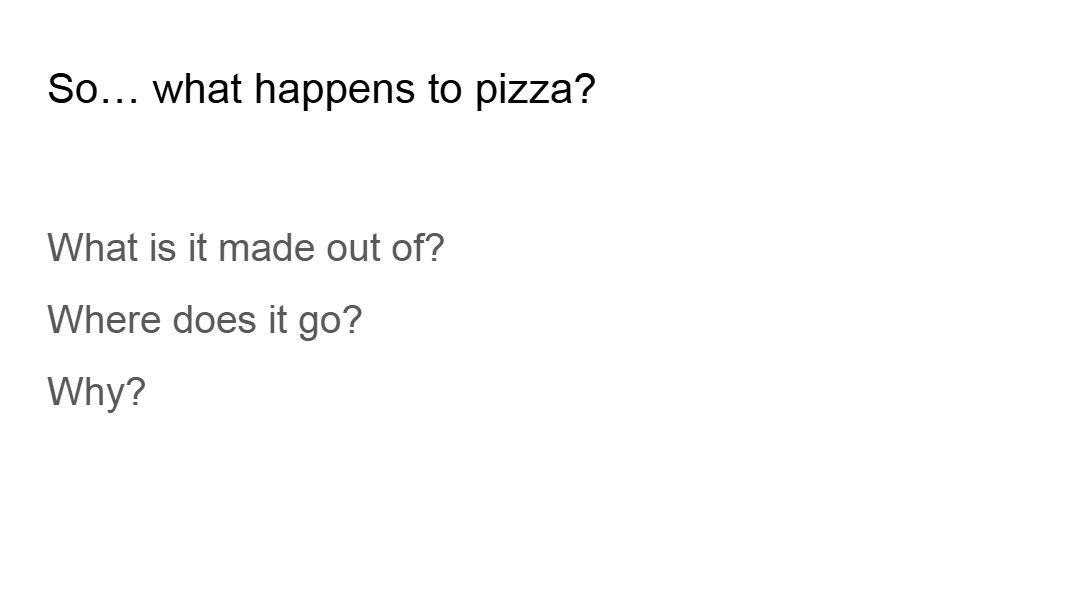Click the slide title about pizza
This screenshot has height=607, width=1080.
[321, 89]
